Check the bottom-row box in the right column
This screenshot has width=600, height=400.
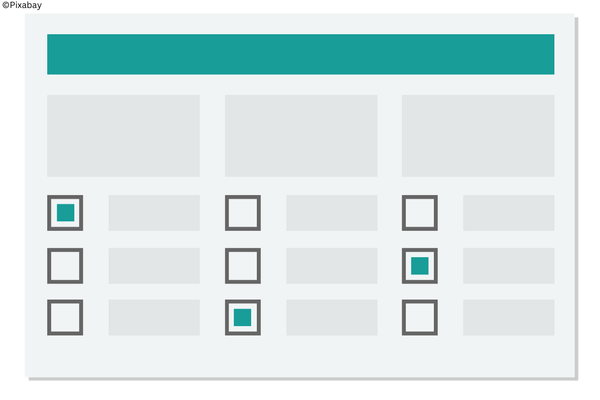coord(420,317)
